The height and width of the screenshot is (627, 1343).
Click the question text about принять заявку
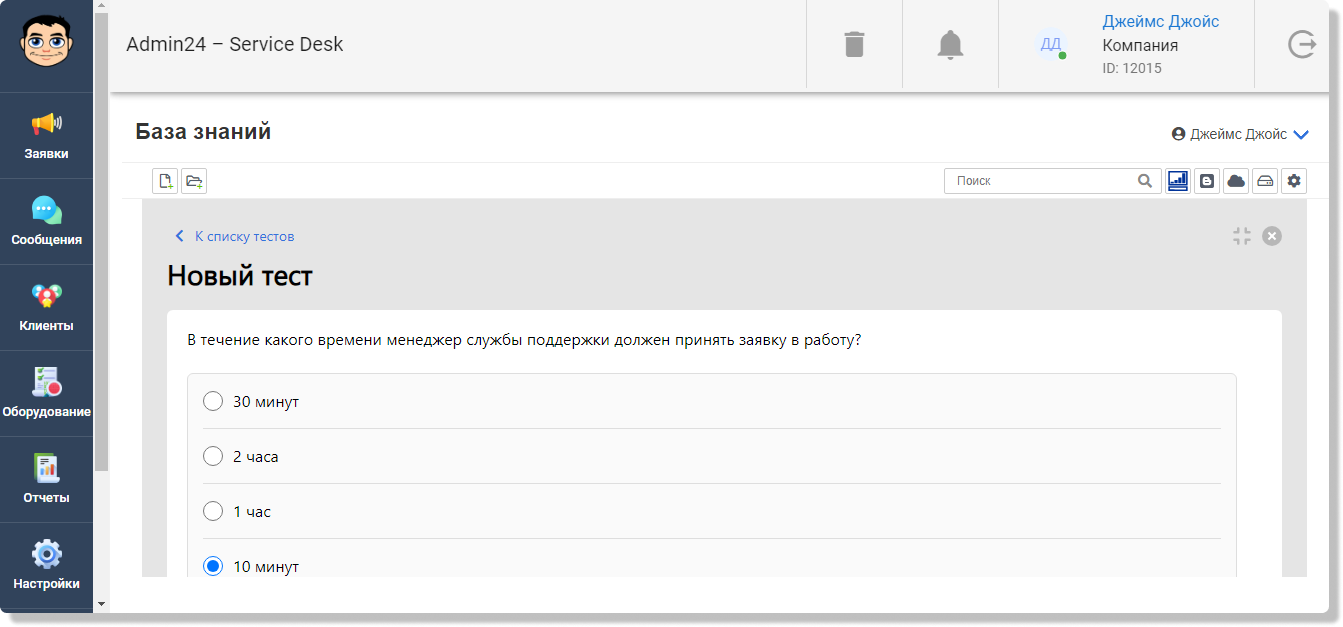click(525, 340)
